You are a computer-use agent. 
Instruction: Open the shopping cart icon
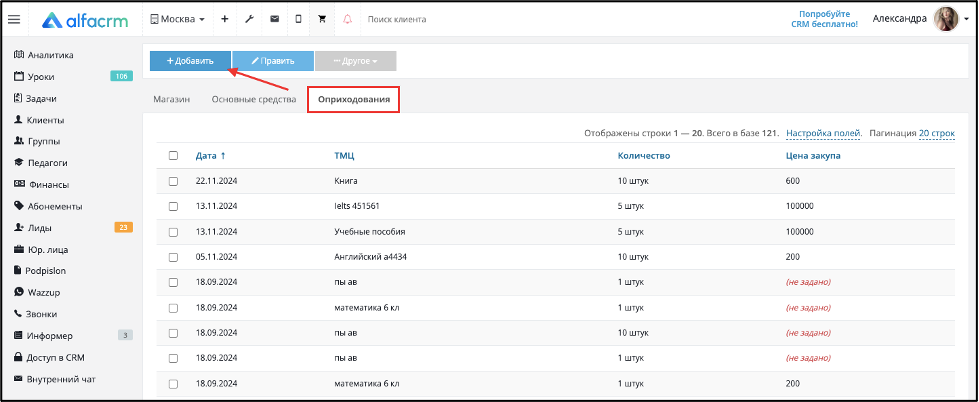322,19
